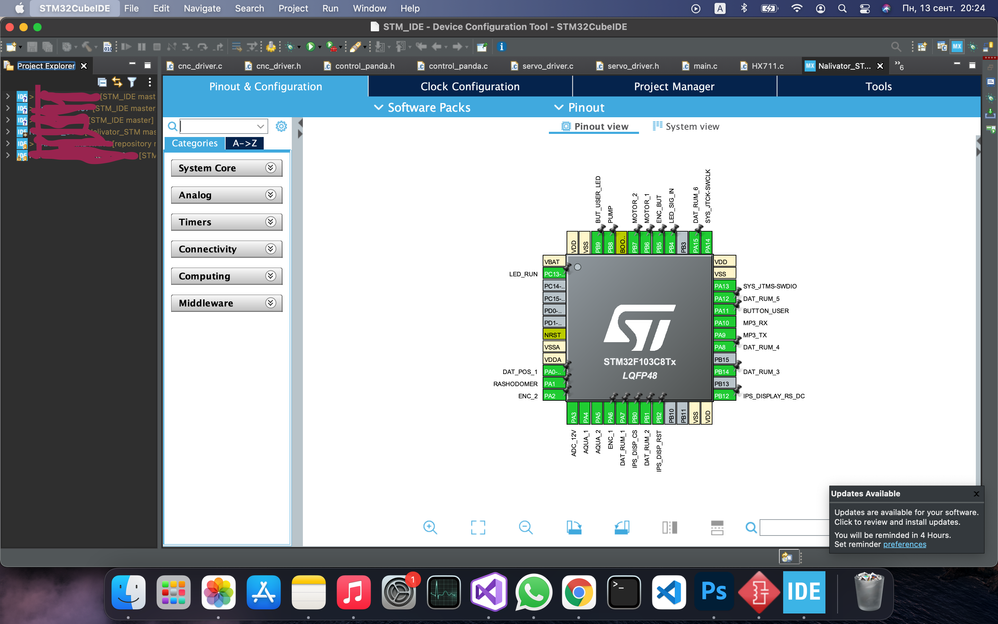The image size is (998, 624).
Task: Zoom out of the pinout chip view
Action: click(x=526, y=527)
